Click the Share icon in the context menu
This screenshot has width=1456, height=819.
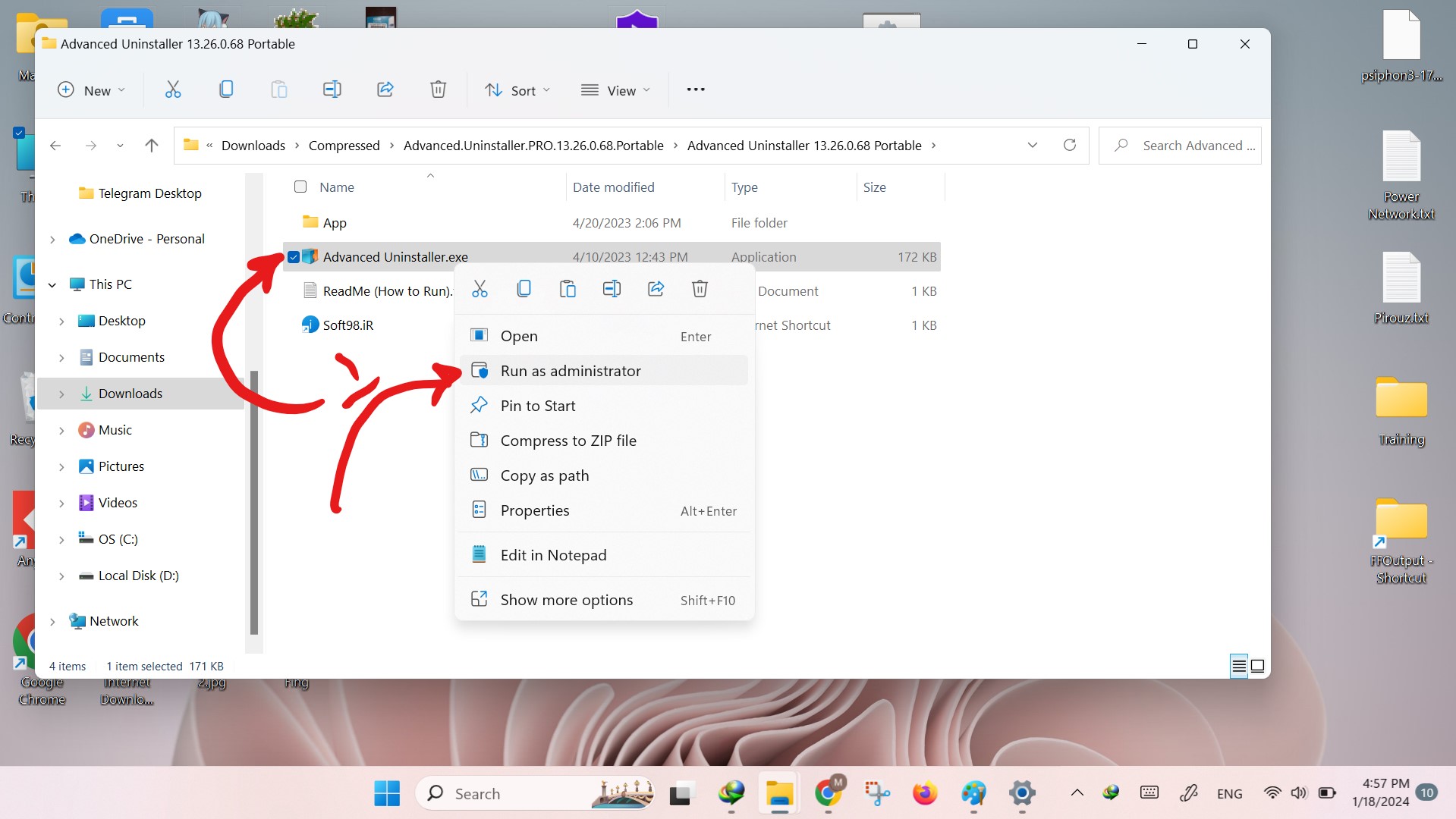pyautogui.click(x=656, y=289)
